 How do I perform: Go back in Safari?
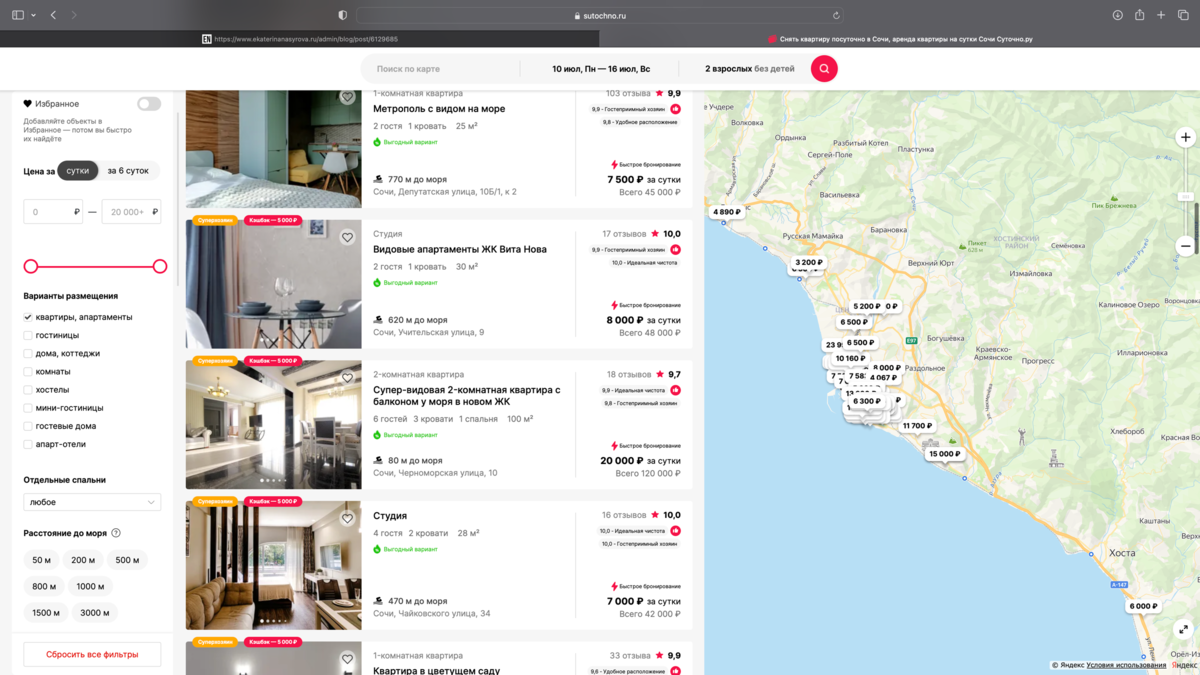click(x=53, y=15)
